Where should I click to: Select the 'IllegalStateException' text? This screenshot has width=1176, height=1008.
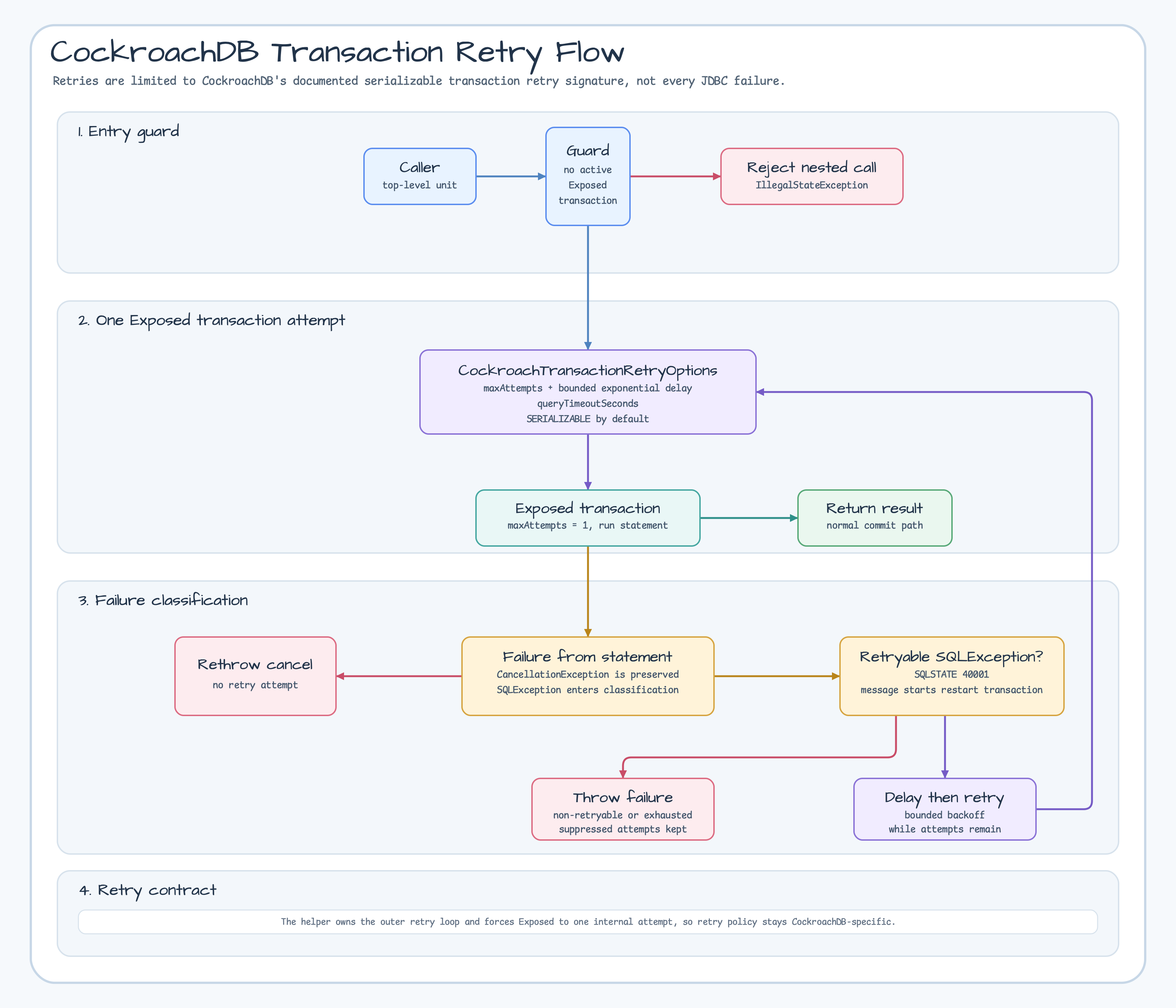[x=812, y=185]
